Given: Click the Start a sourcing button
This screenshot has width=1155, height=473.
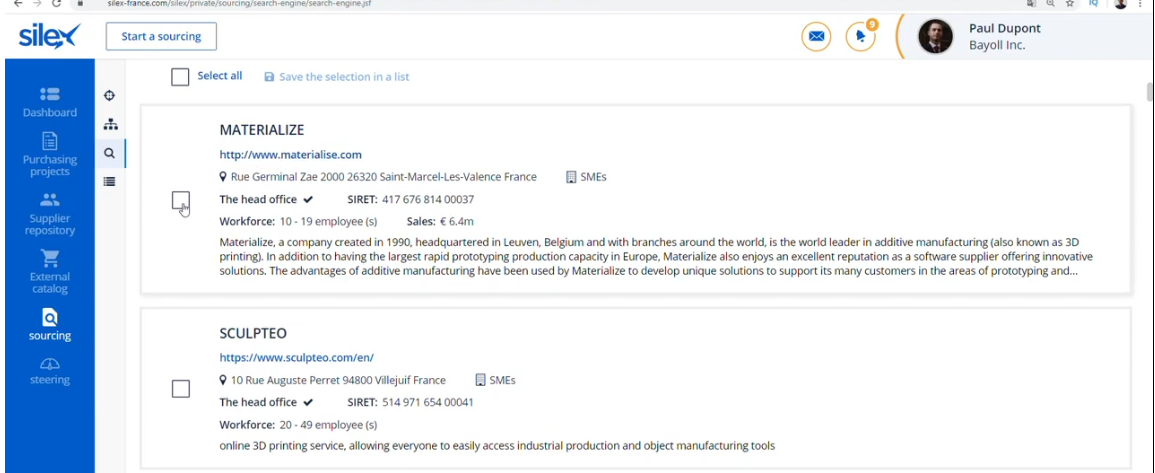Looking at the screenshot, I should pyautogui.click(x=161, y=37).
